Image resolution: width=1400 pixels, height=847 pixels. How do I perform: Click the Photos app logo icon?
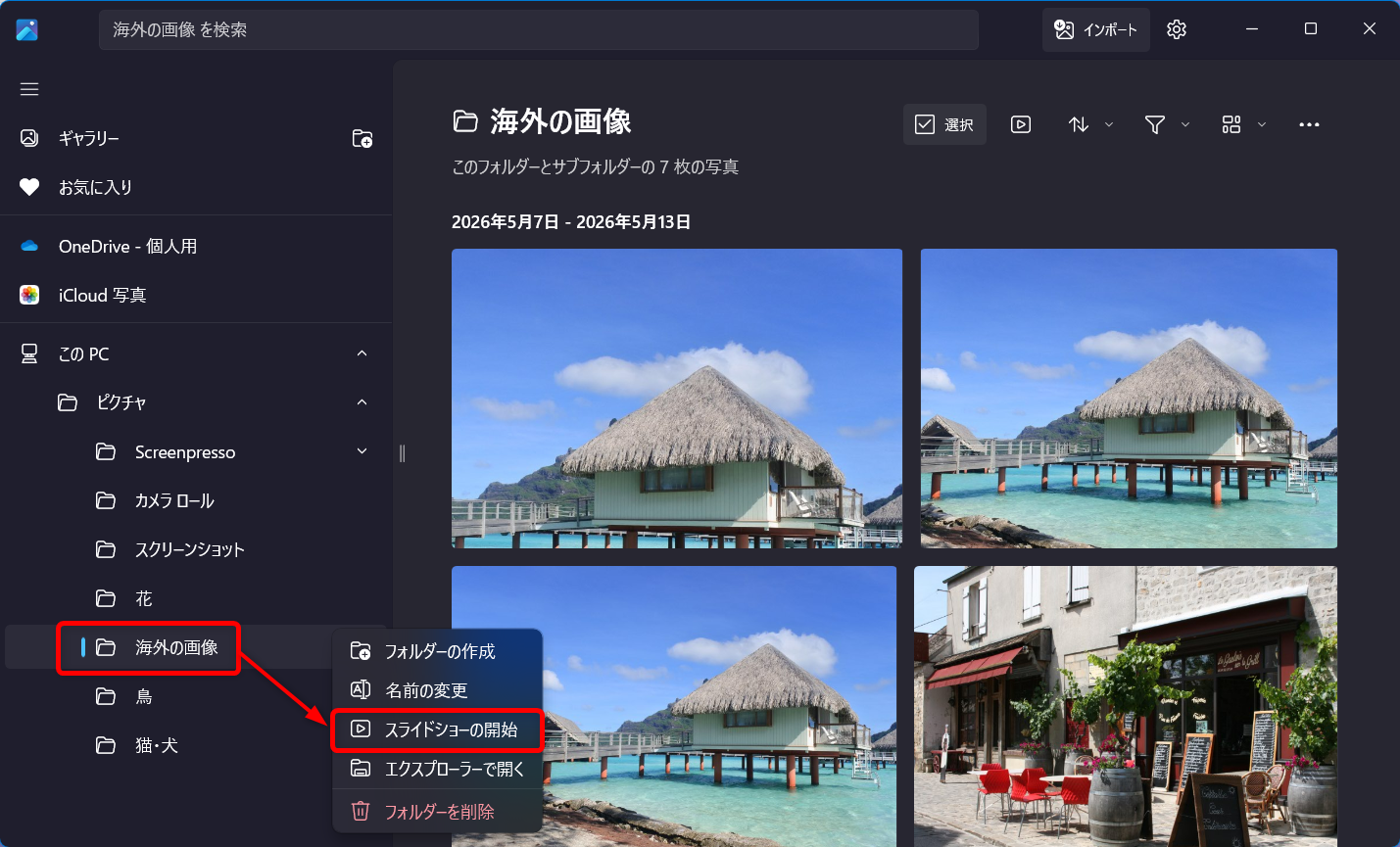(x=27, y=29)
